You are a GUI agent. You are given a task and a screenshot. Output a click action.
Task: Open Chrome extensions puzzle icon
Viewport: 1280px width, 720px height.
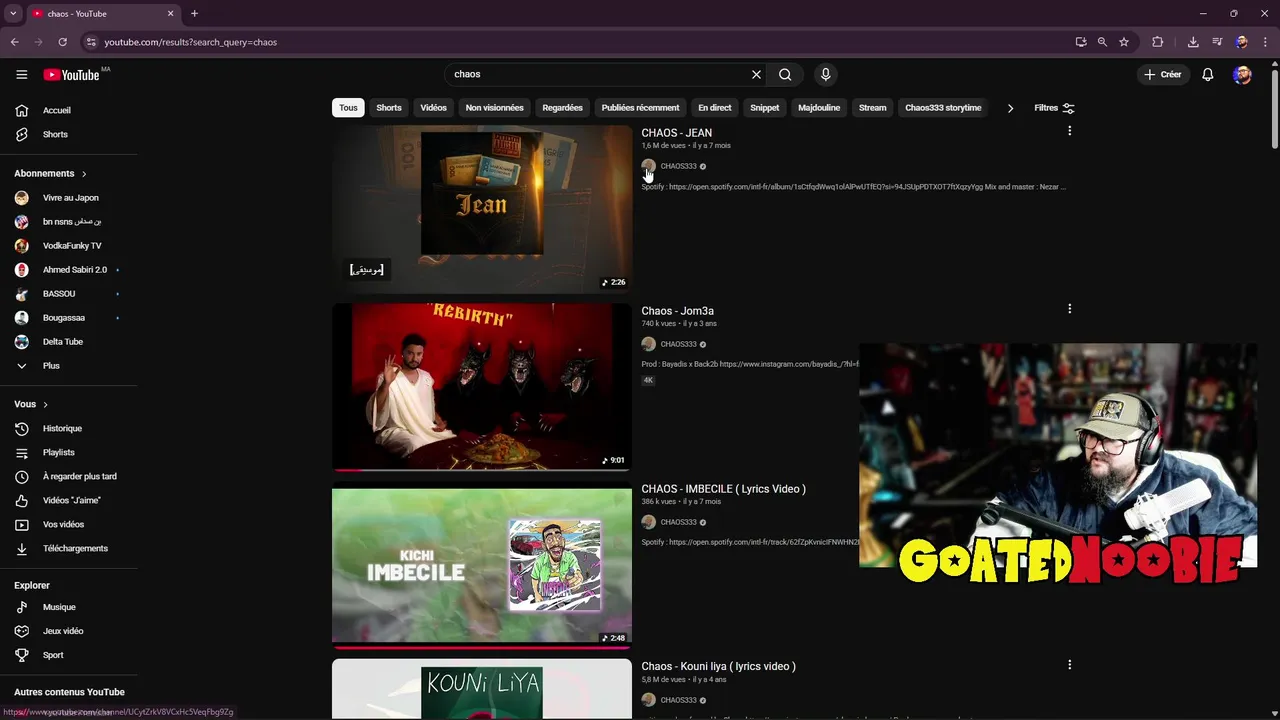tap(1158, 42)
